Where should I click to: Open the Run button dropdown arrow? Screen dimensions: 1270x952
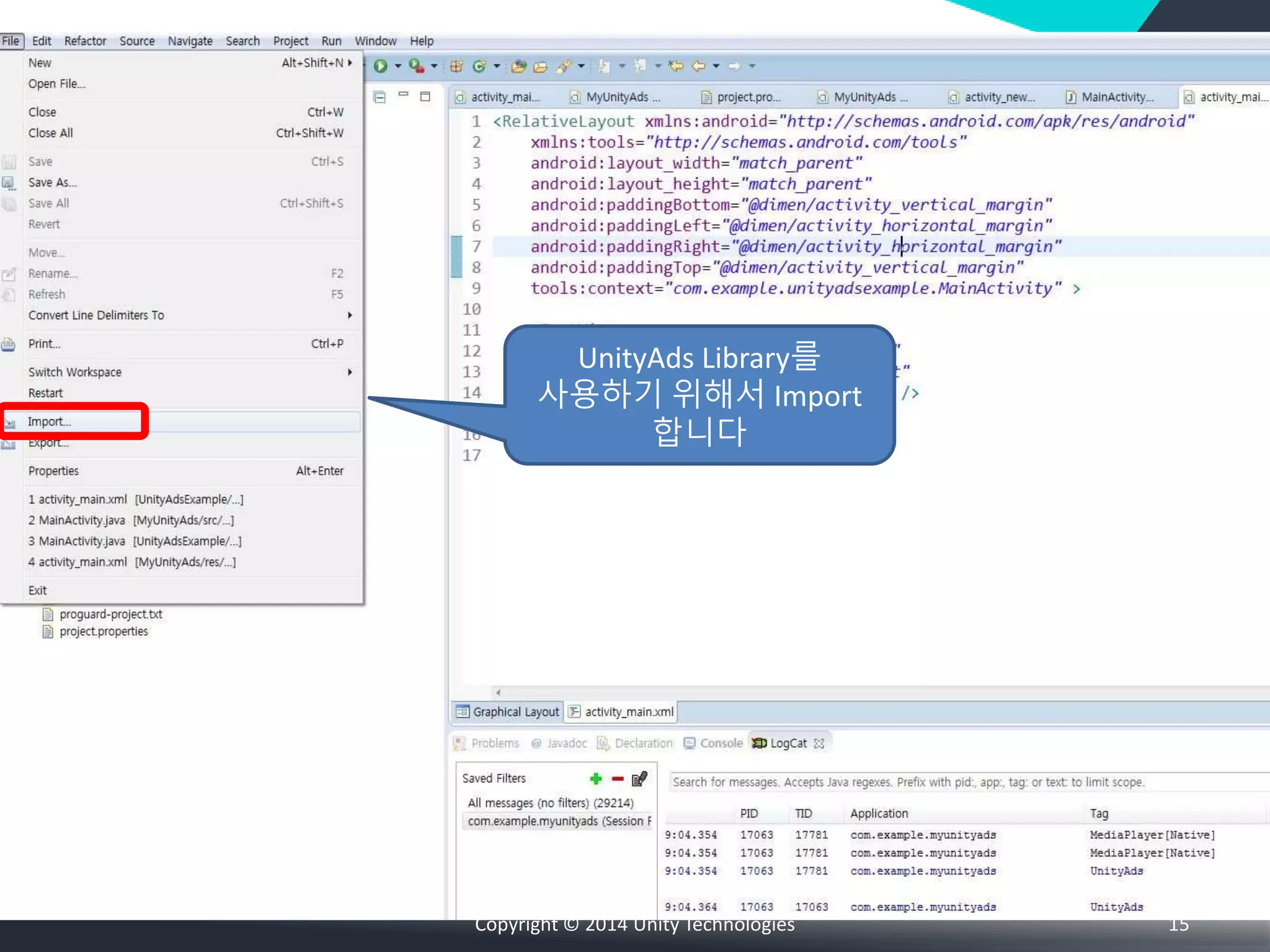point(398,66)
